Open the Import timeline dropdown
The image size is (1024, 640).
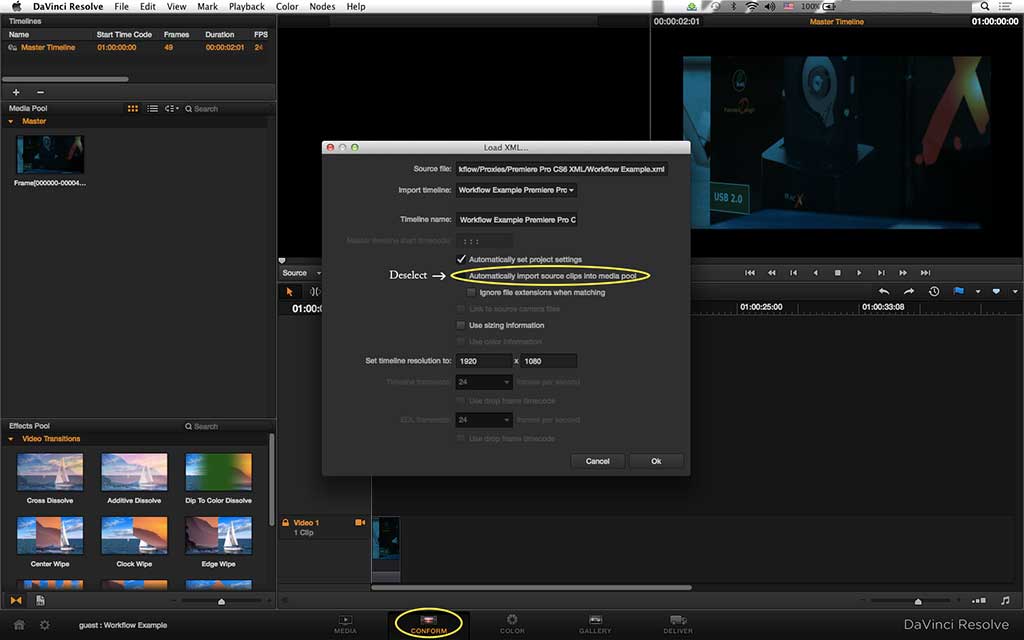point(516,190)
